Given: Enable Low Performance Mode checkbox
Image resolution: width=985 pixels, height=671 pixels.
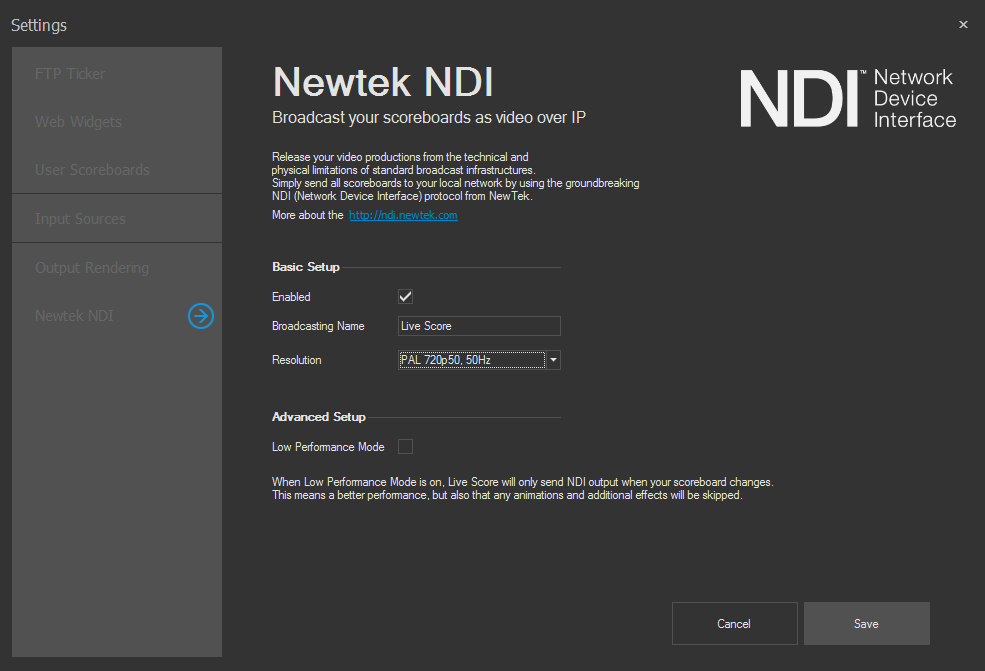Looking at the screenshot, I should [405, 447].
